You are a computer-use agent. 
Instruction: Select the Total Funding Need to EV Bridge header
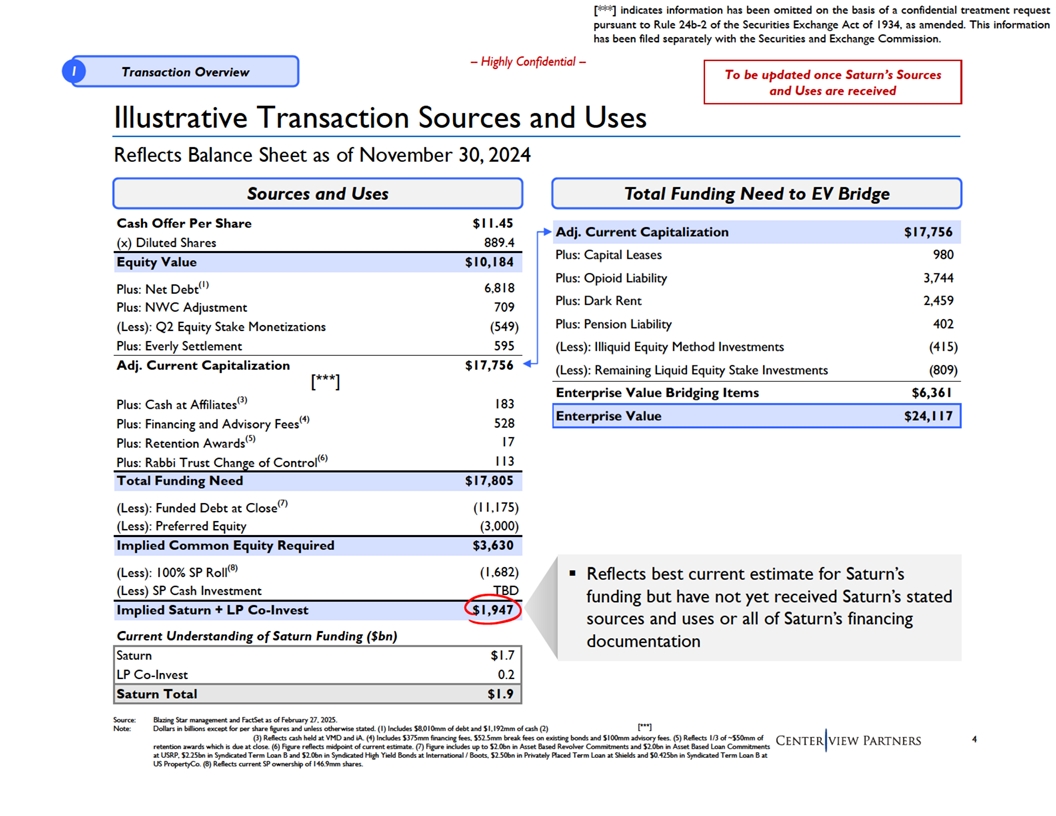point(756,194)
